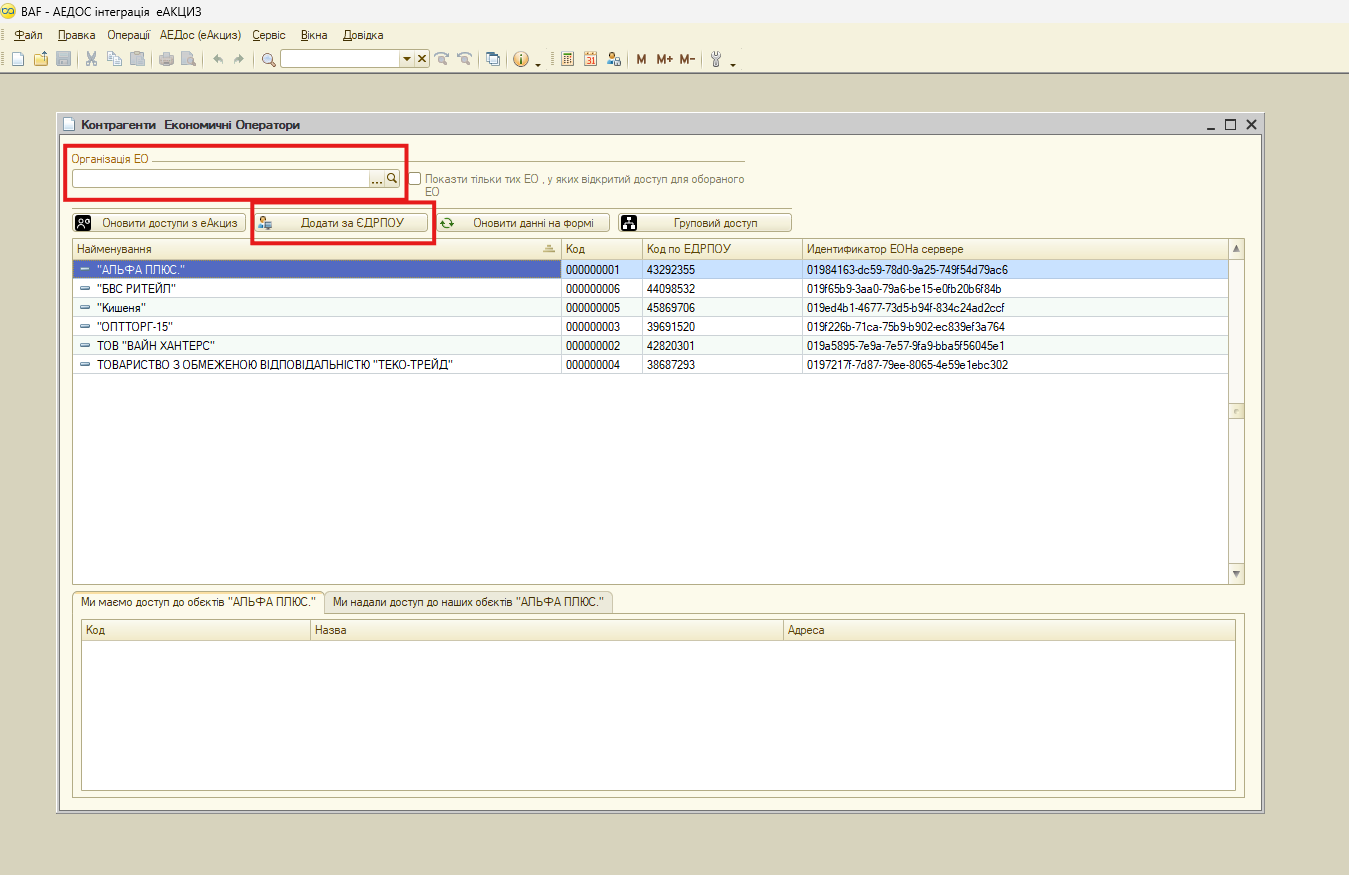Click the Undo arrow in toolbar
The image size is (1349, 875).
click(217, 59)
